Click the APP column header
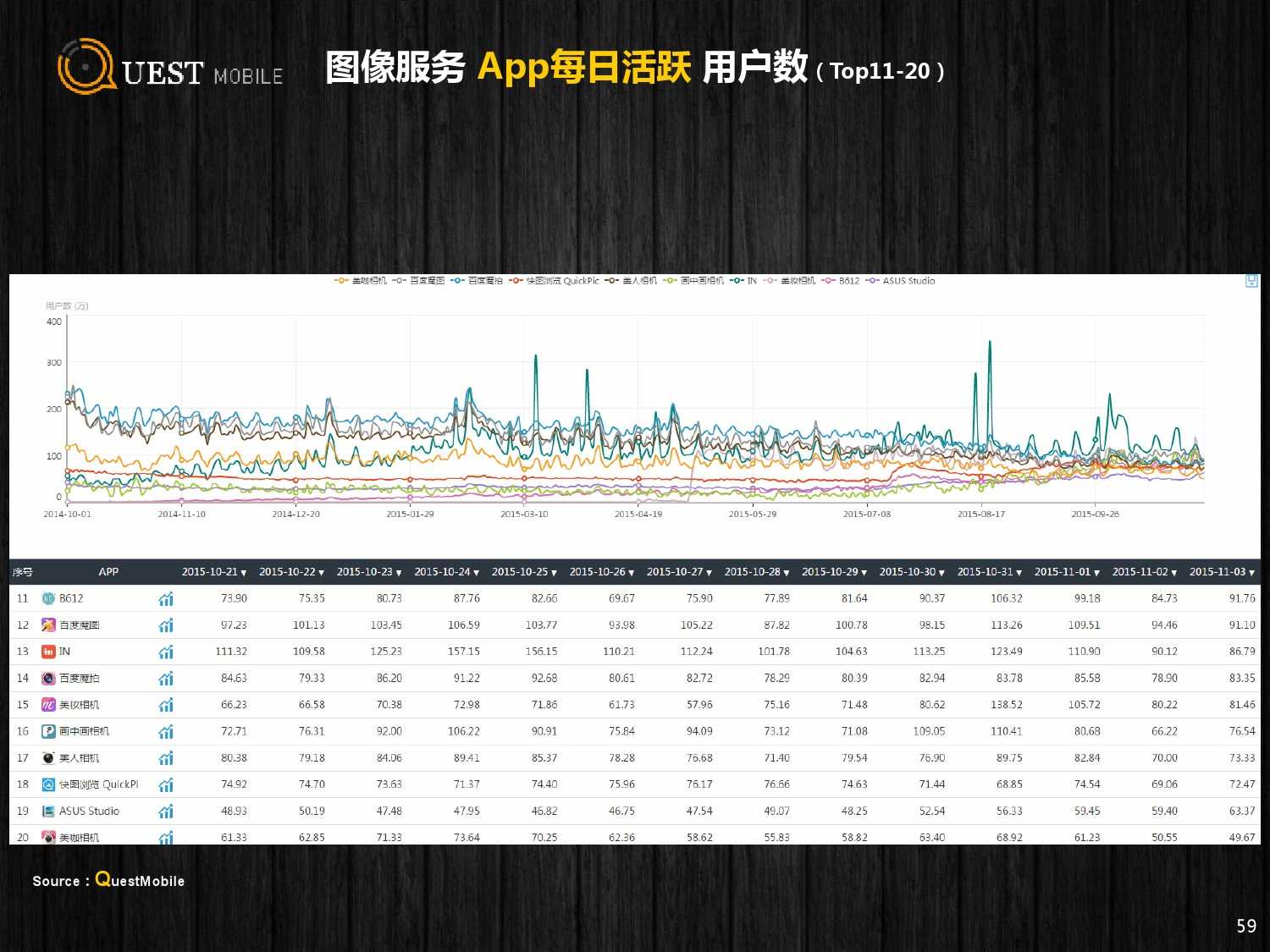This screenshot has height=952, width=1270. coord(108,572)
